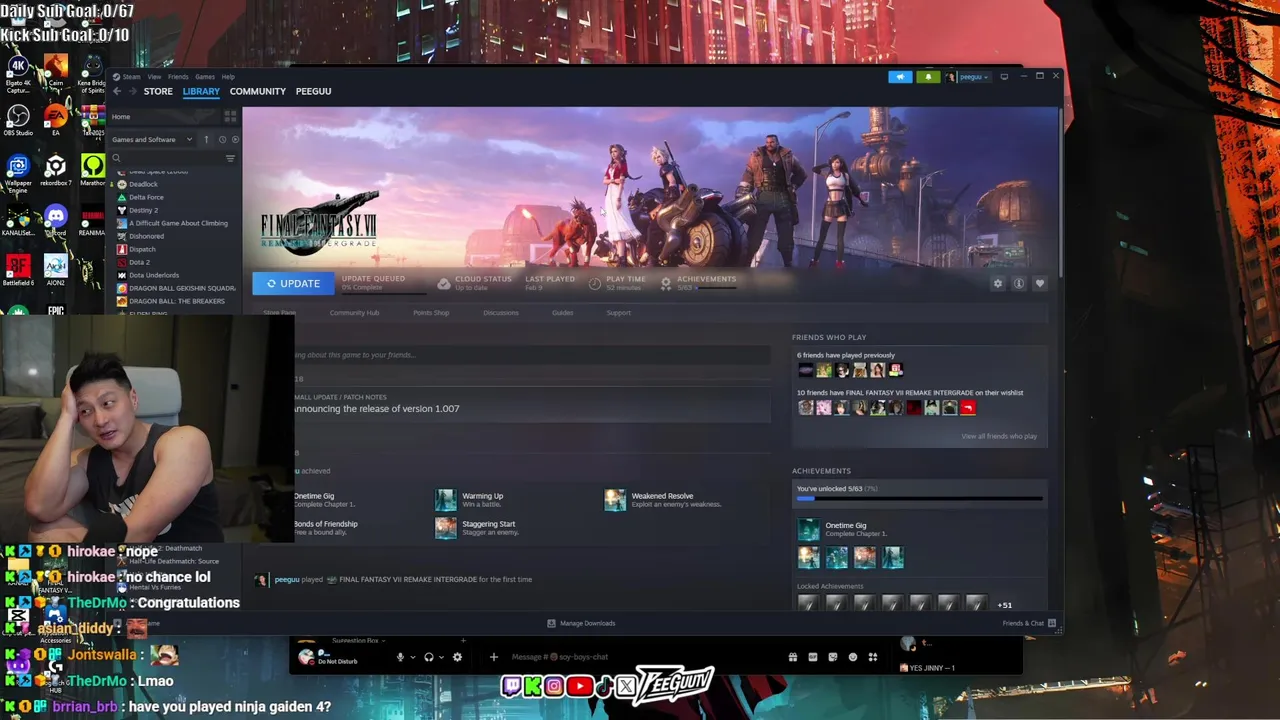1280x720 pixels.
Task: Mute the Discord microphone
Action: pos(400,657)
